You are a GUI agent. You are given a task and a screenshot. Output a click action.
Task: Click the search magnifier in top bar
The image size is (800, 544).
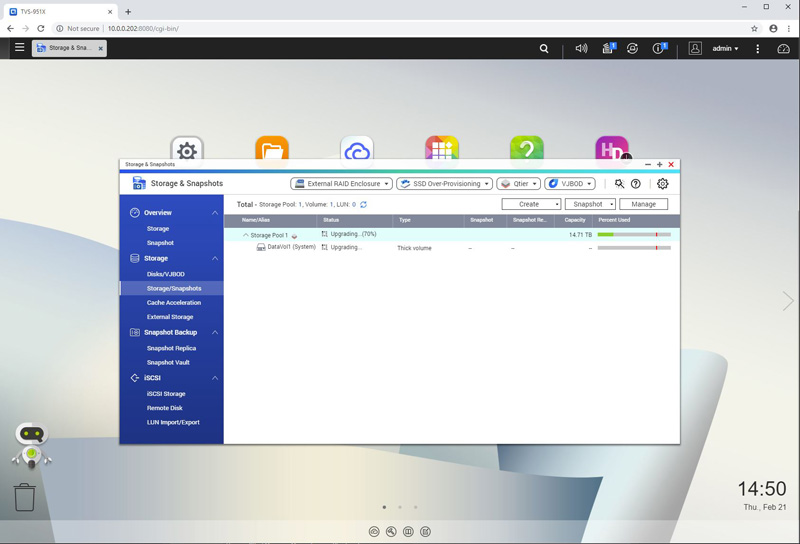(544, 48)
